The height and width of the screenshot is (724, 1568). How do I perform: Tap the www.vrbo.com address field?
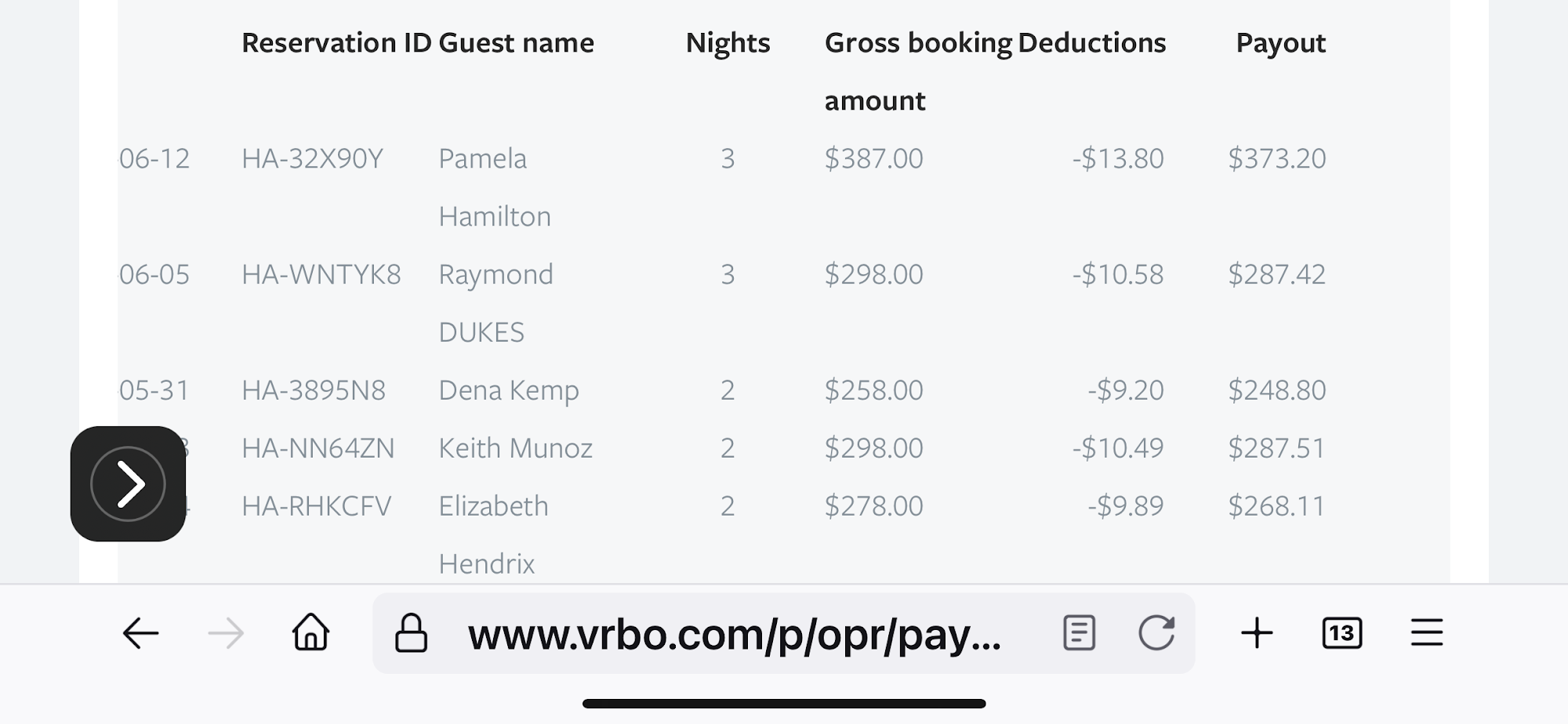[x=734, y=634]
